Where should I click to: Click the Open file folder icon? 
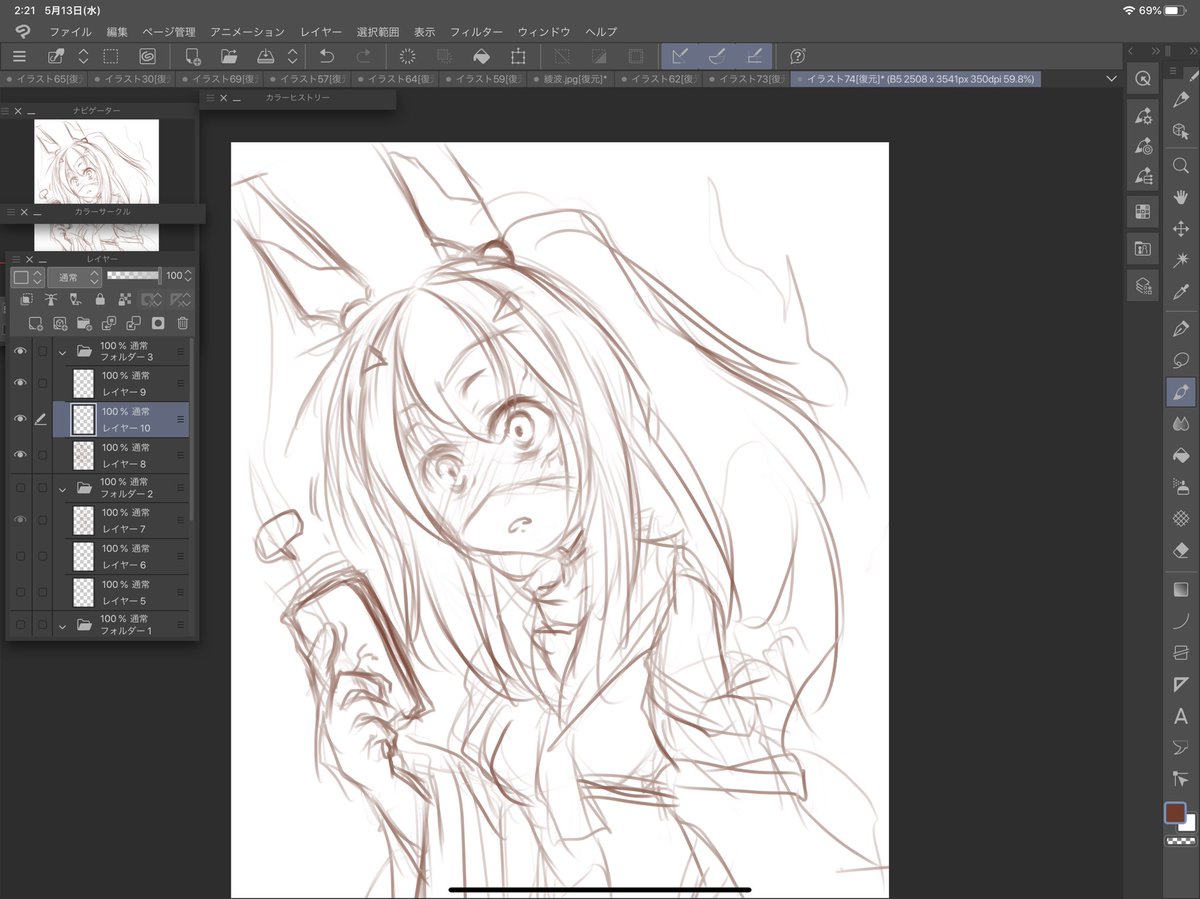click(229, 57)
